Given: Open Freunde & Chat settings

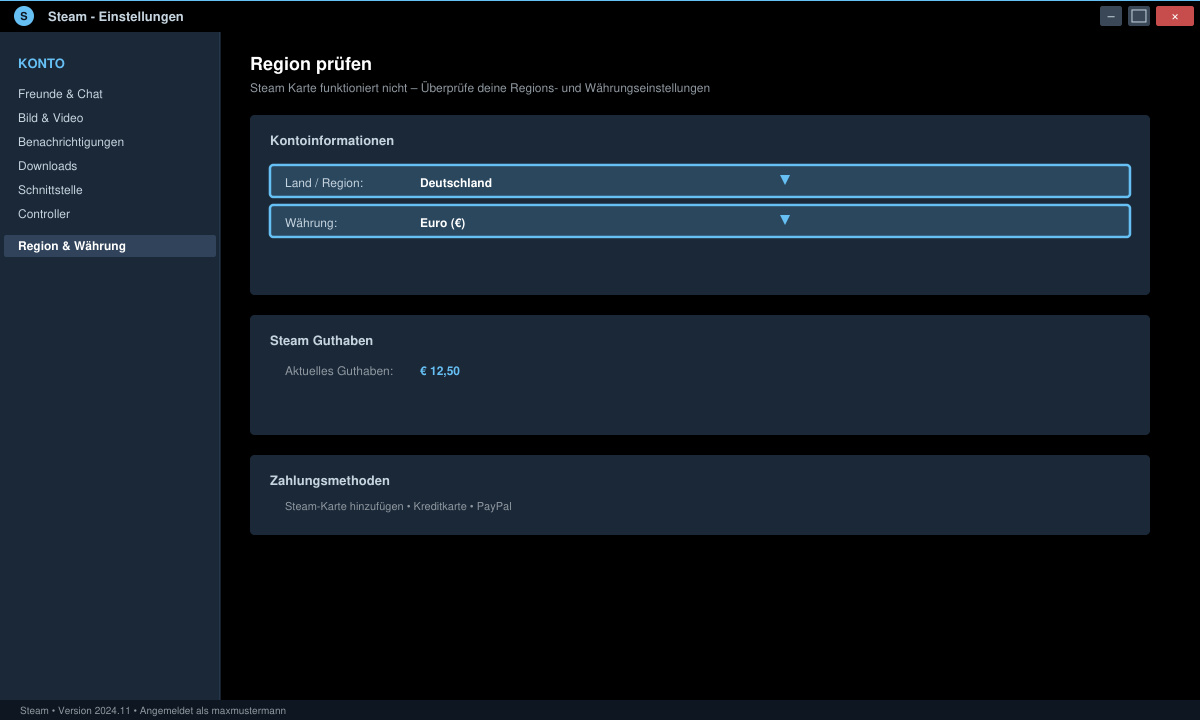Looking at the screenshot, I should (60, 94).
